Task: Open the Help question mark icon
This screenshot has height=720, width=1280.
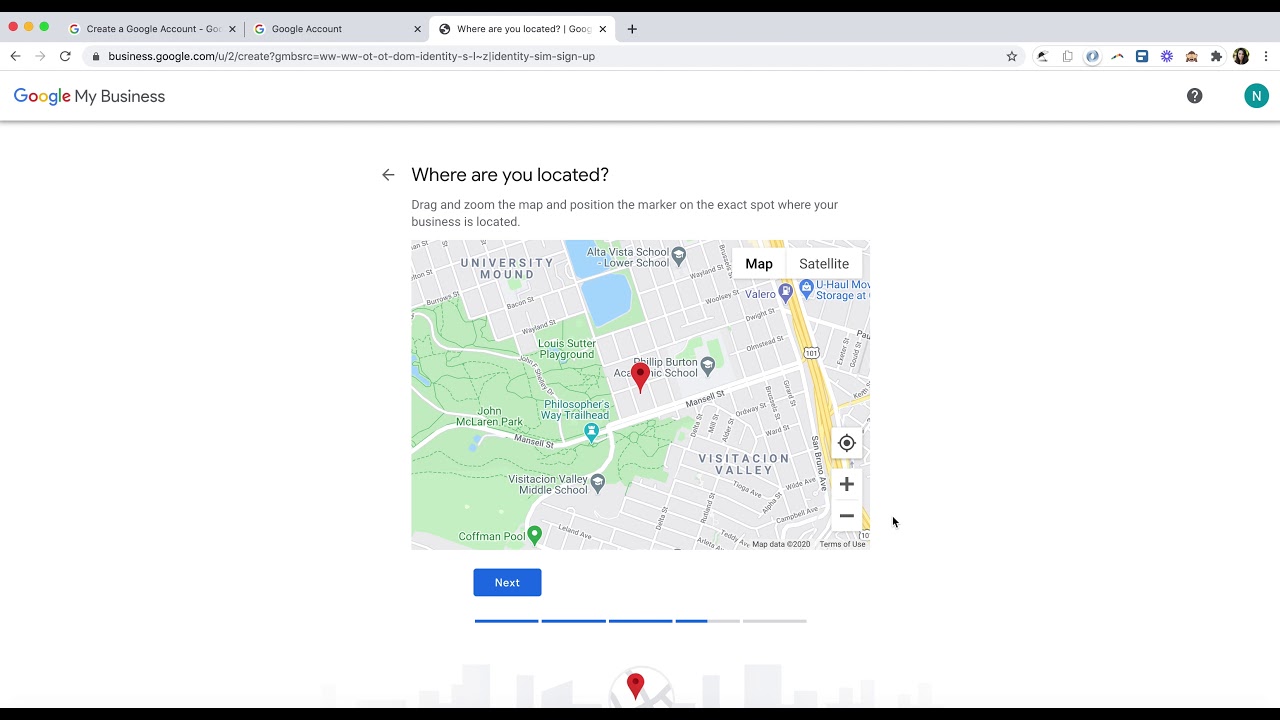Action: [x=1195, y=96]
